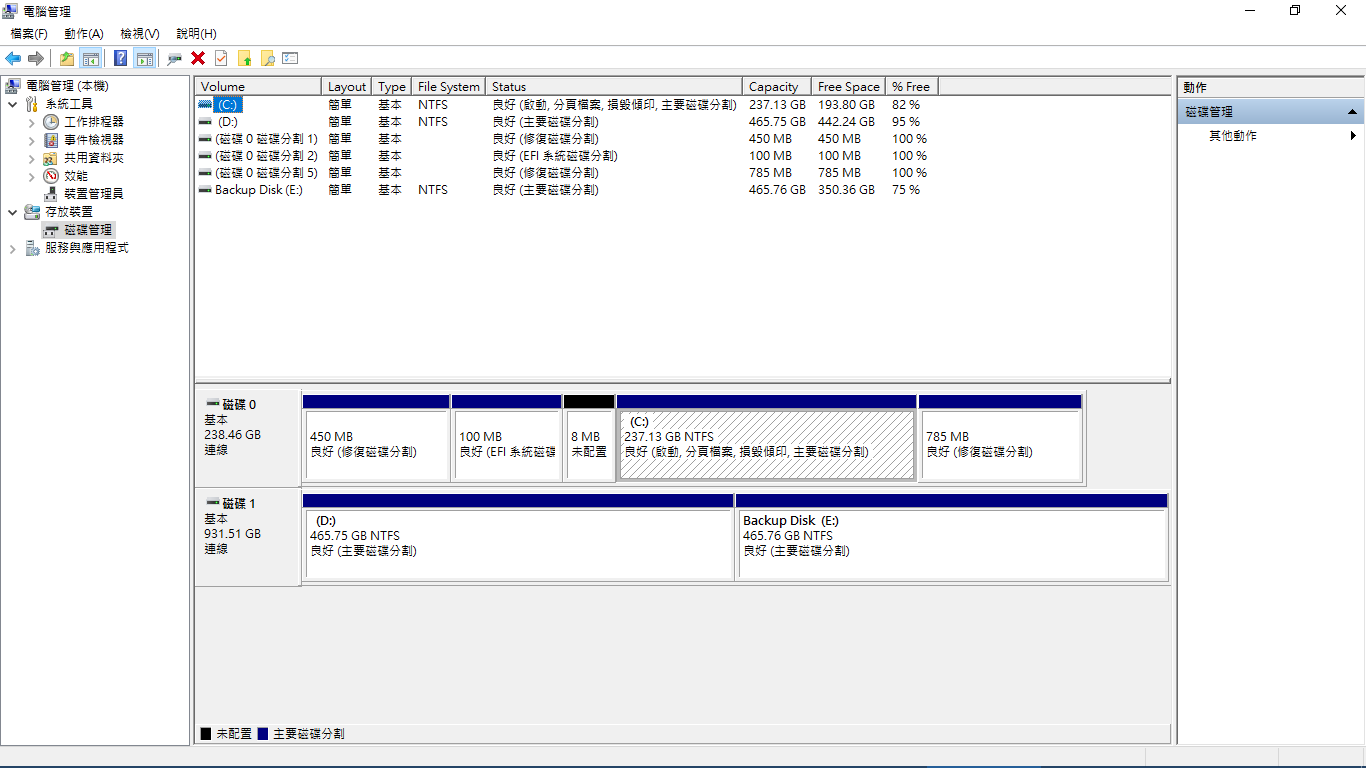This screenshot has width=1366, height=768.
Task: Open the 說明(H) menu
Action: coord(196,34)
